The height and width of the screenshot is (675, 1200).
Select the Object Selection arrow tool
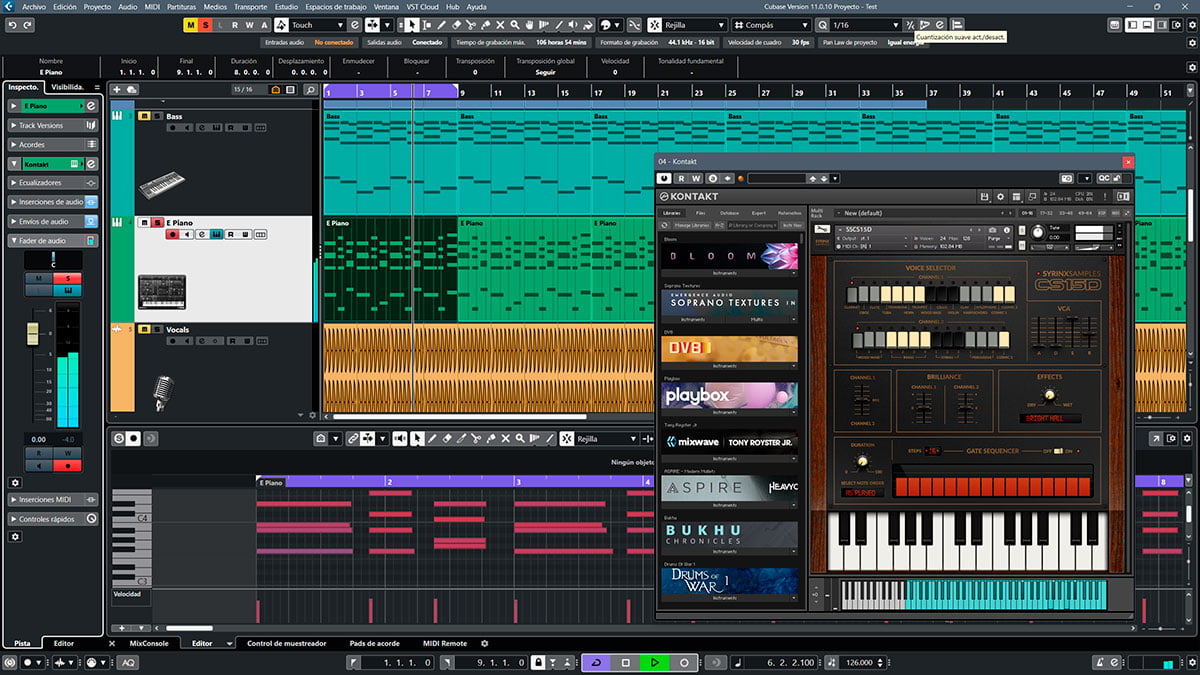coord(413,24)
